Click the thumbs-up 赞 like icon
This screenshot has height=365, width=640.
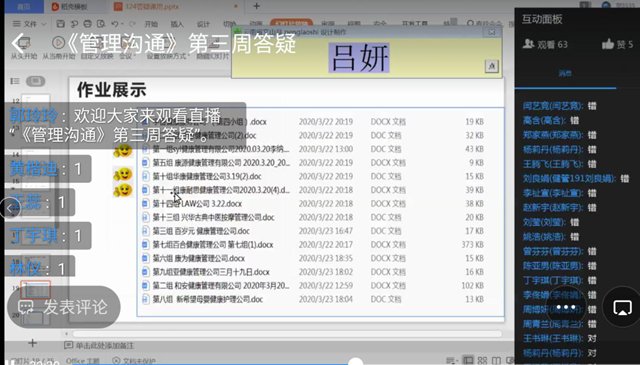[608, 44]
